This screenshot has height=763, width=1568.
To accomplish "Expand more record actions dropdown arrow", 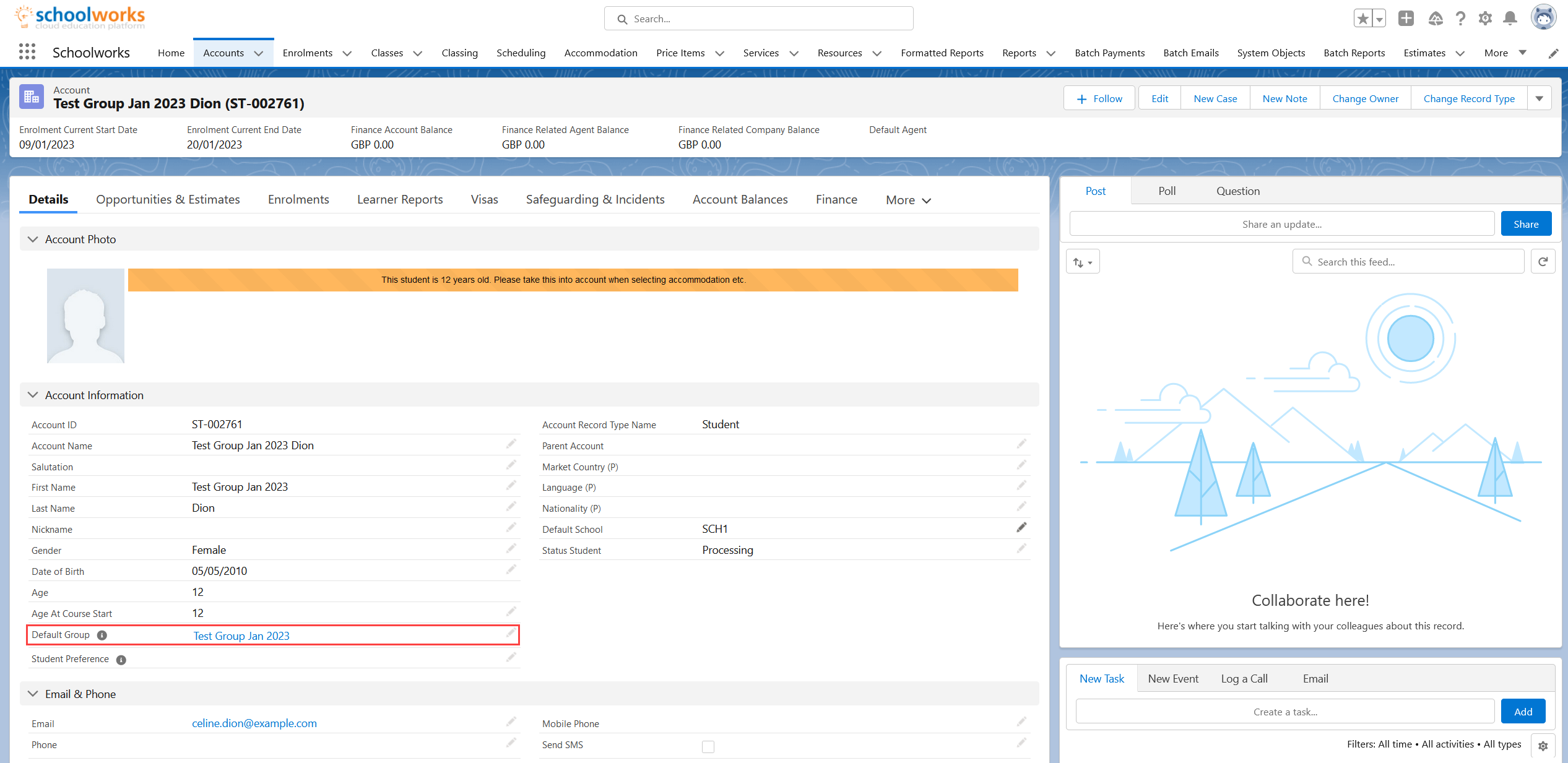I will pos(1539,98).
